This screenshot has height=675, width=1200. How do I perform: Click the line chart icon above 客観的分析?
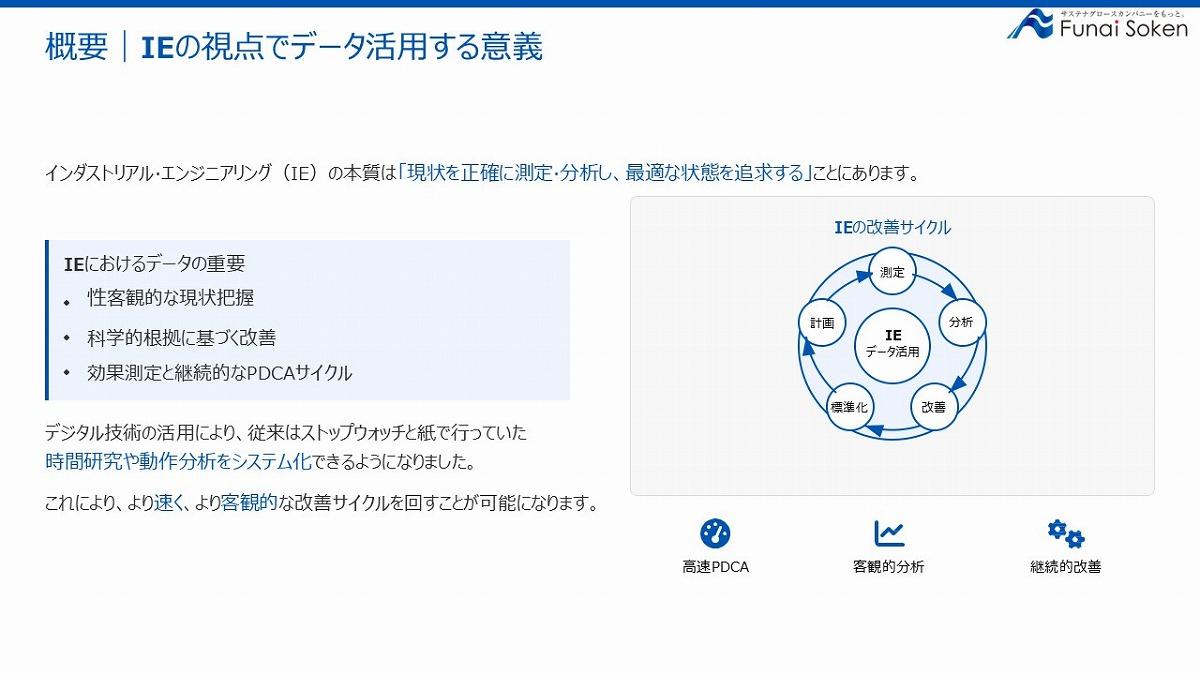888,533
